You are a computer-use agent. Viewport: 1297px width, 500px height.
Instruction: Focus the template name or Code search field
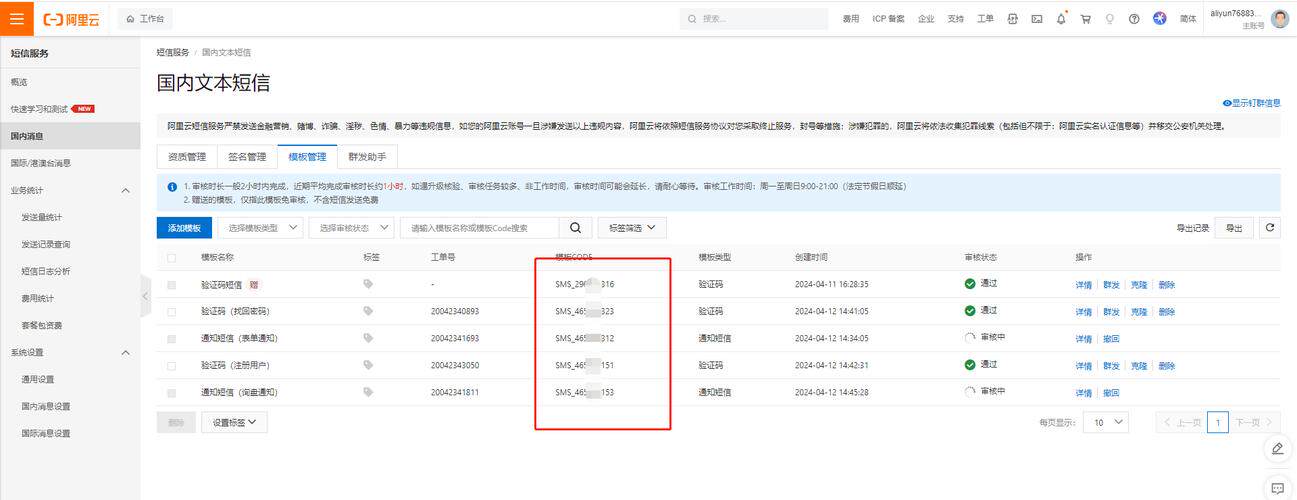(479, 228)
